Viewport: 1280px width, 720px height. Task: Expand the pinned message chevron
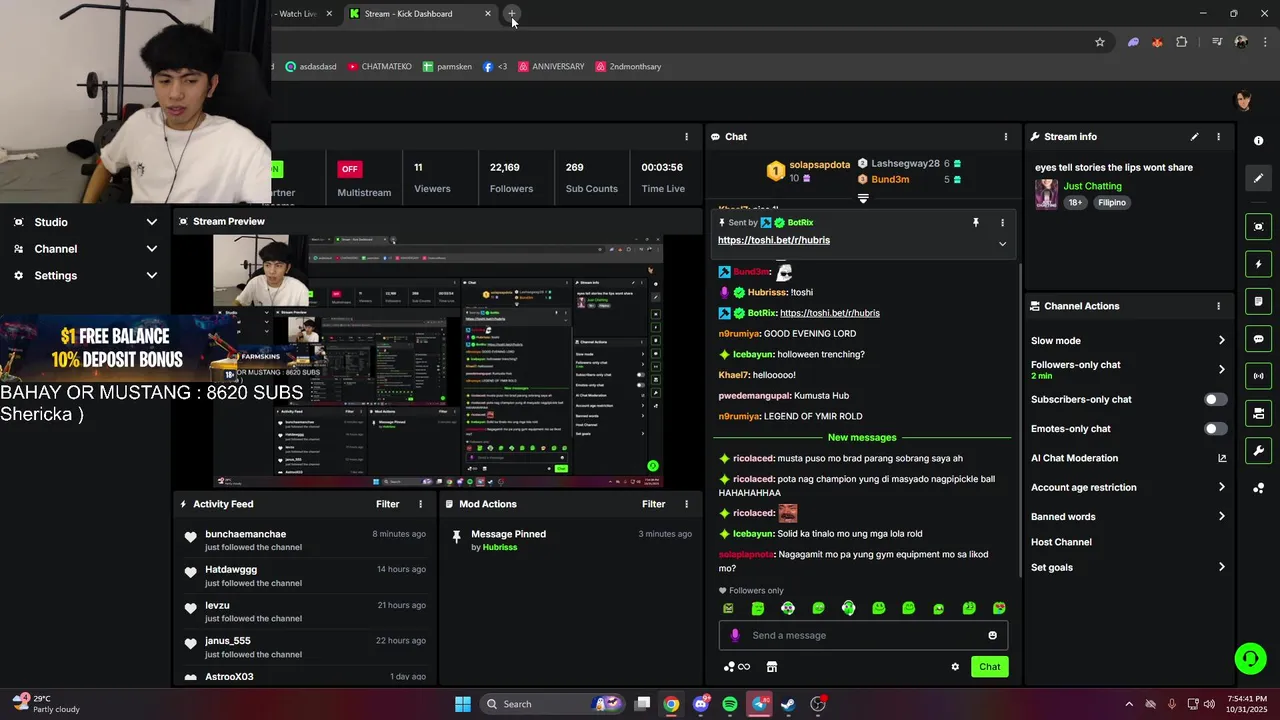click(x=1002, y=244)
